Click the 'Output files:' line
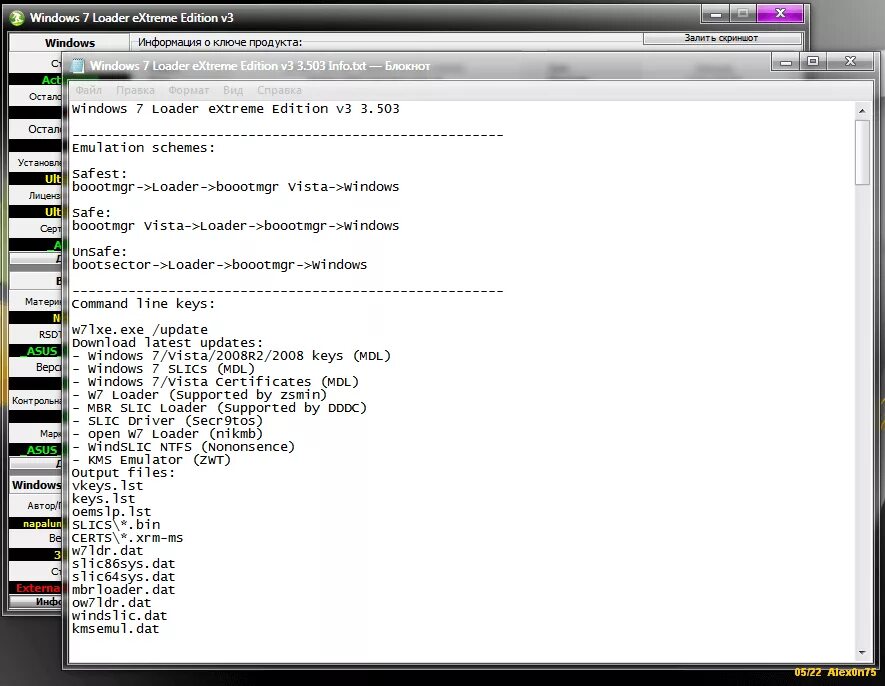Viewport: 885px width, 686px height. coord(123,473)
